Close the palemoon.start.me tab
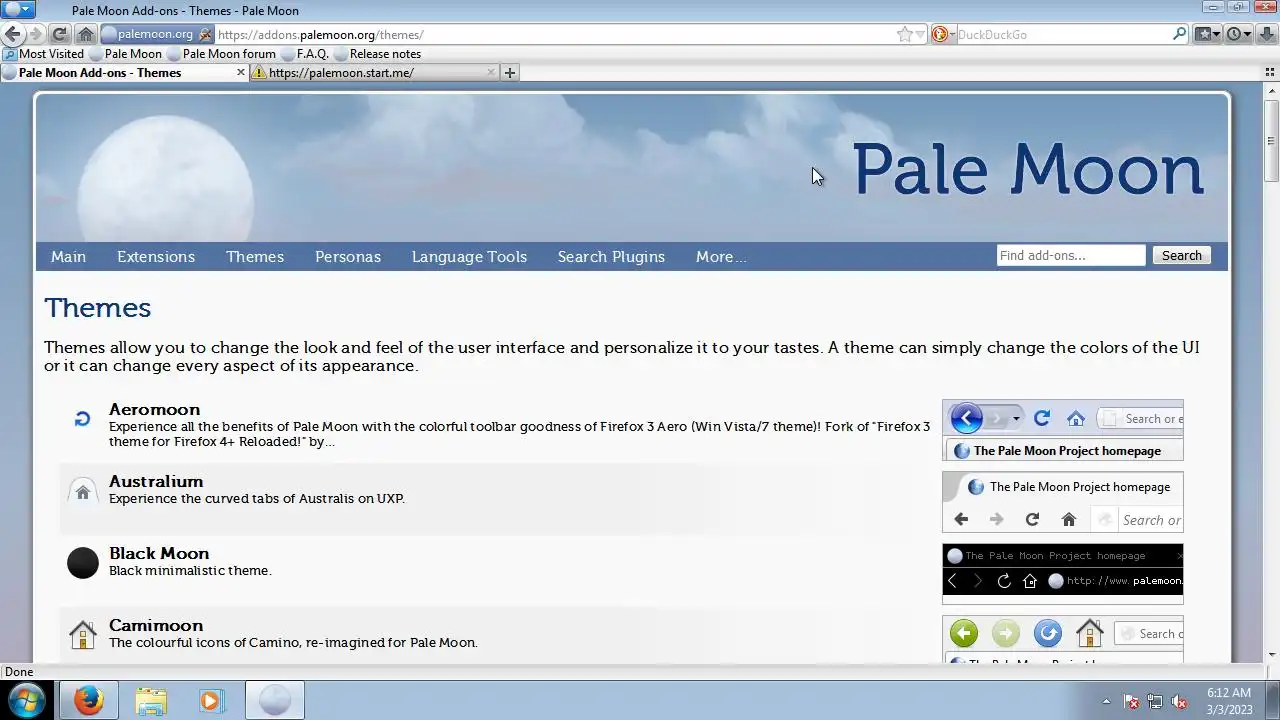Screen dimensions: 1280x720 coord(491,72)
